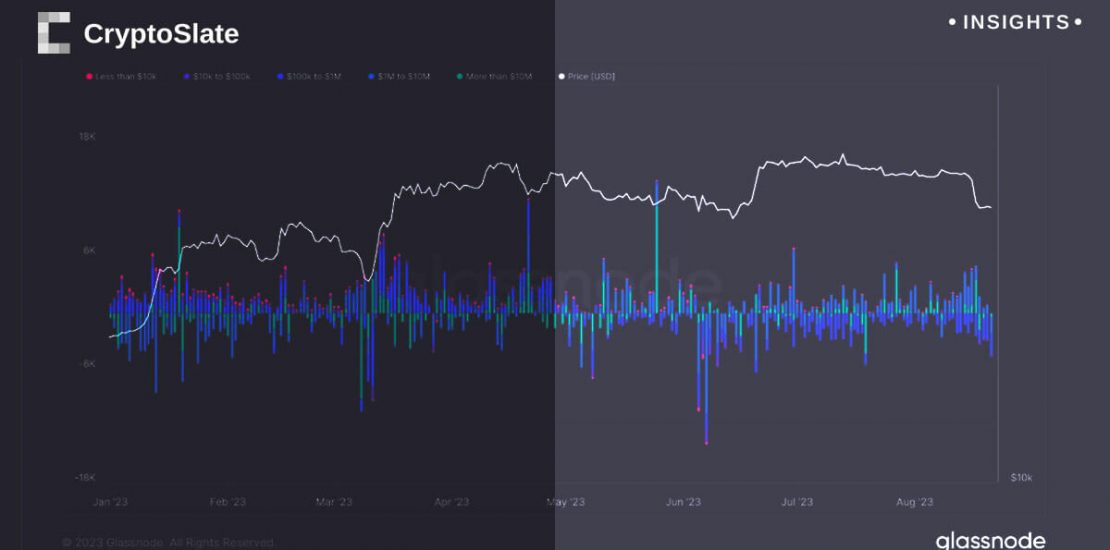Click the Glassnode copyright notice text
1110x550 pixels.
click(167, 542)
